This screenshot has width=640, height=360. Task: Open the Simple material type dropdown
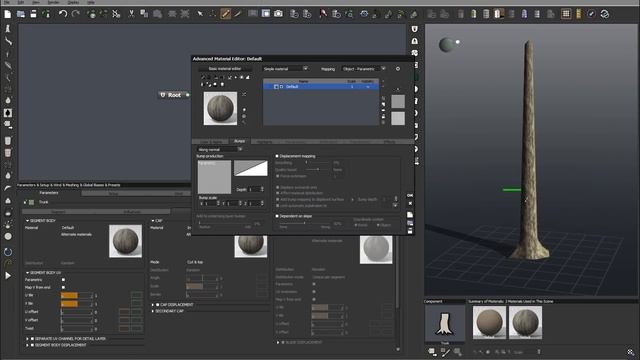click(285, 69)
